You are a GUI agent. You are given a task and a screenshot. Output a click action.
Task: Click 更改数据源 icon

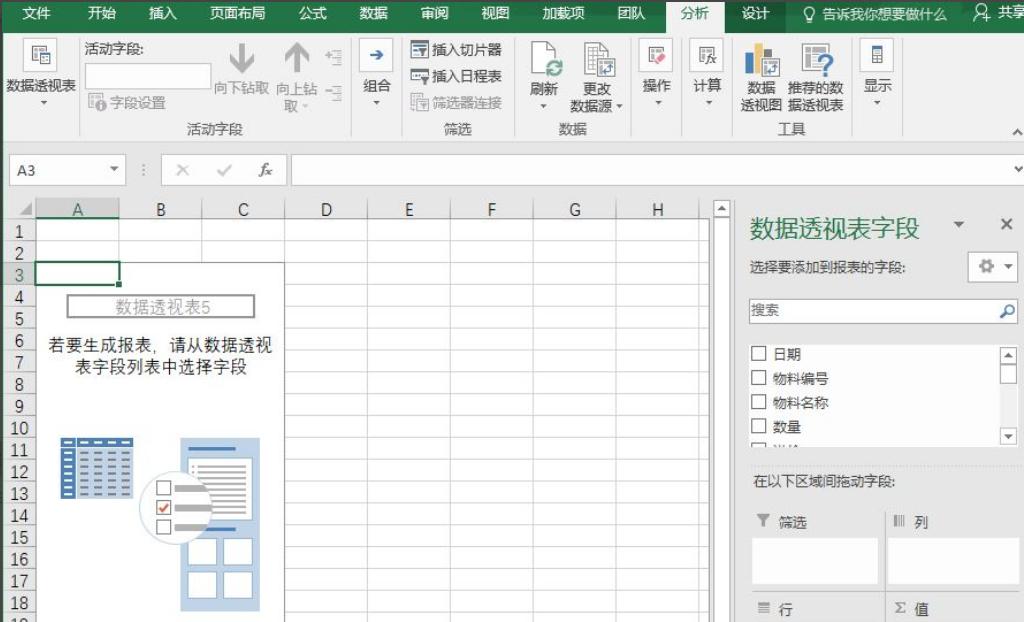click(x=600, y=59)
